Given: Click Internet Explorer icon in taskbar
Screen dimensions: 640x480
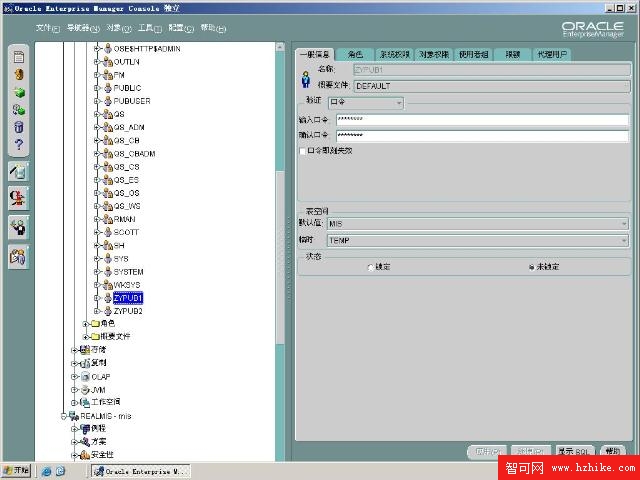Looking at the screenshot, I should click(47, 471).
